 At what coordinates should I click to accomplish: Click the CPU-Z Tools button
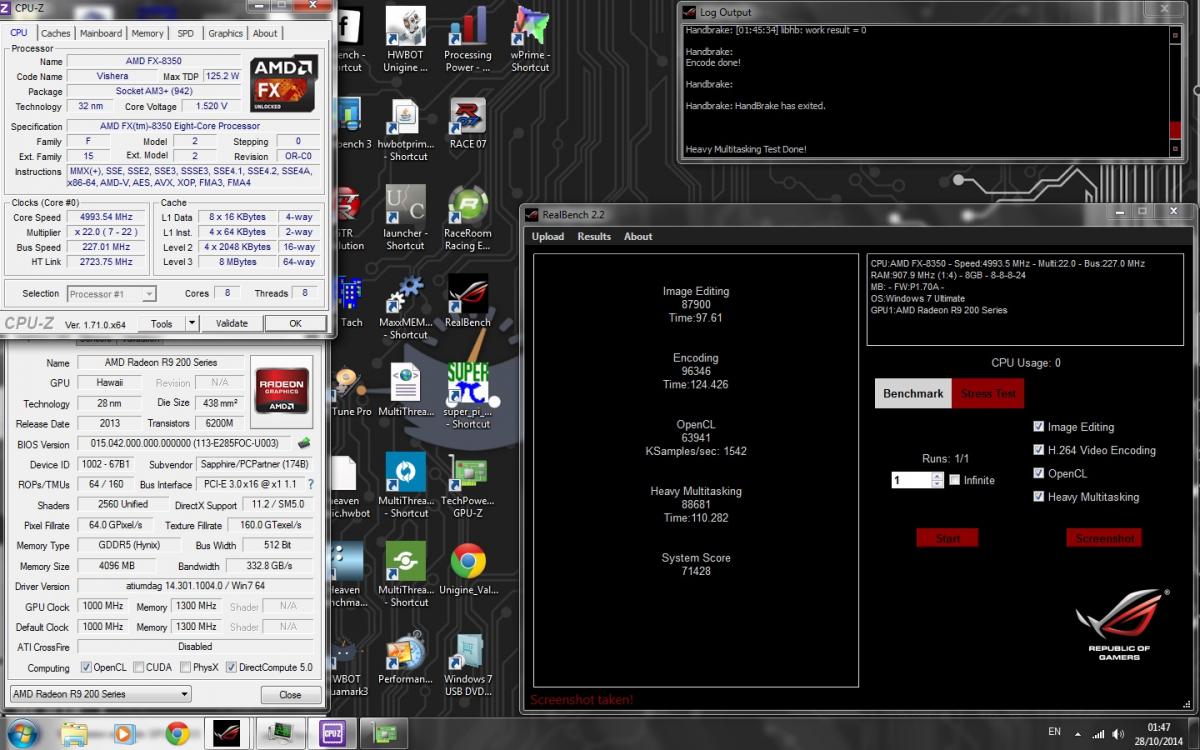pyautogui.click(x=161, y=324)
